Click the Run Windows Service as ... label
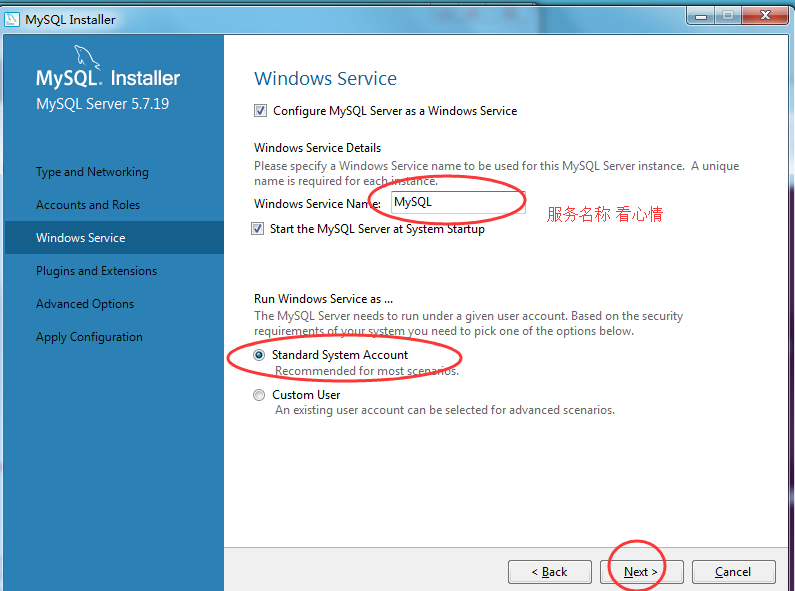This screenshot has width=795, height=591. (x=323, y=299)
